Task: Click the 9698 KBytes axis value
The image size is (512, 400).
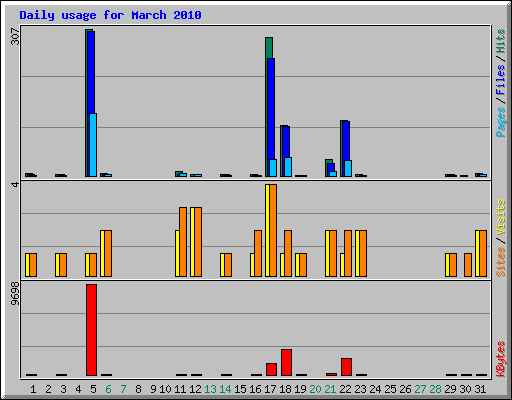Action: (x=15, y=293)
